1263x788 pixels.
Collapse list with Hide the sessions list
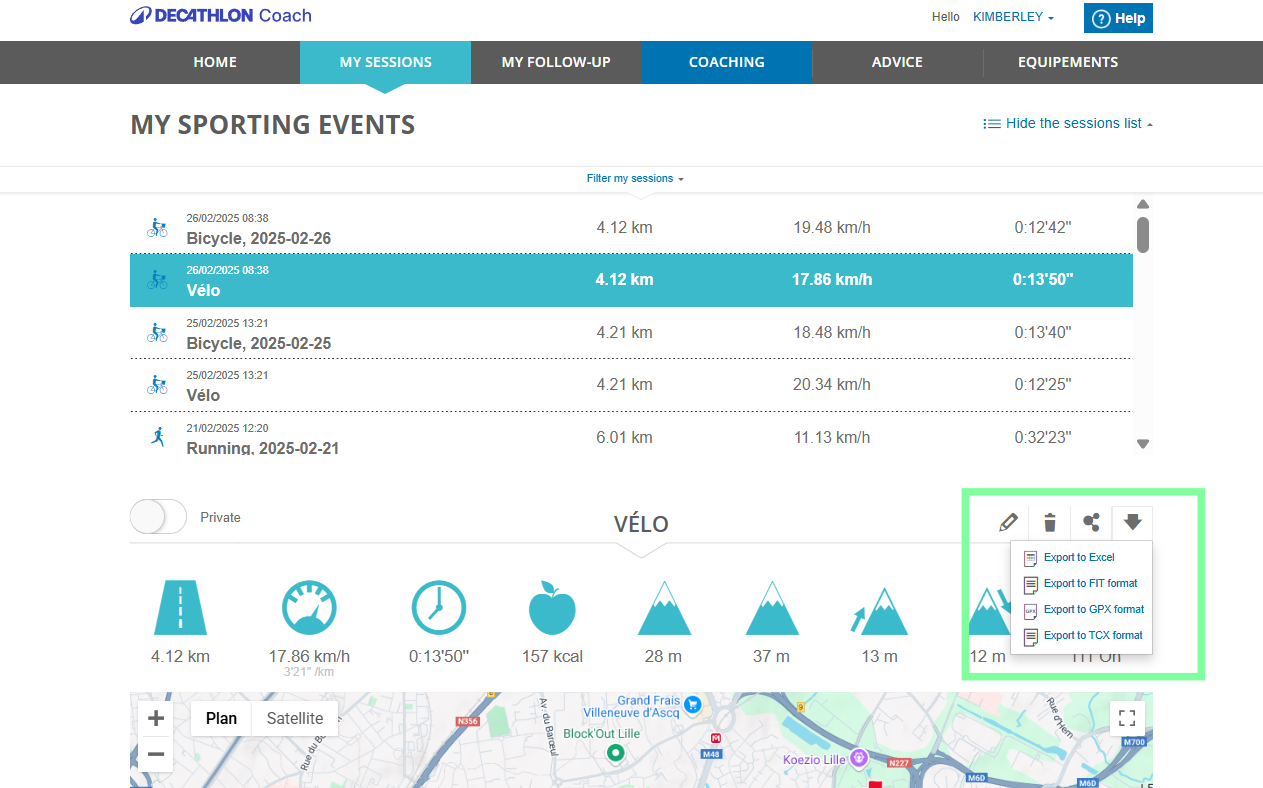(1068, 124)
